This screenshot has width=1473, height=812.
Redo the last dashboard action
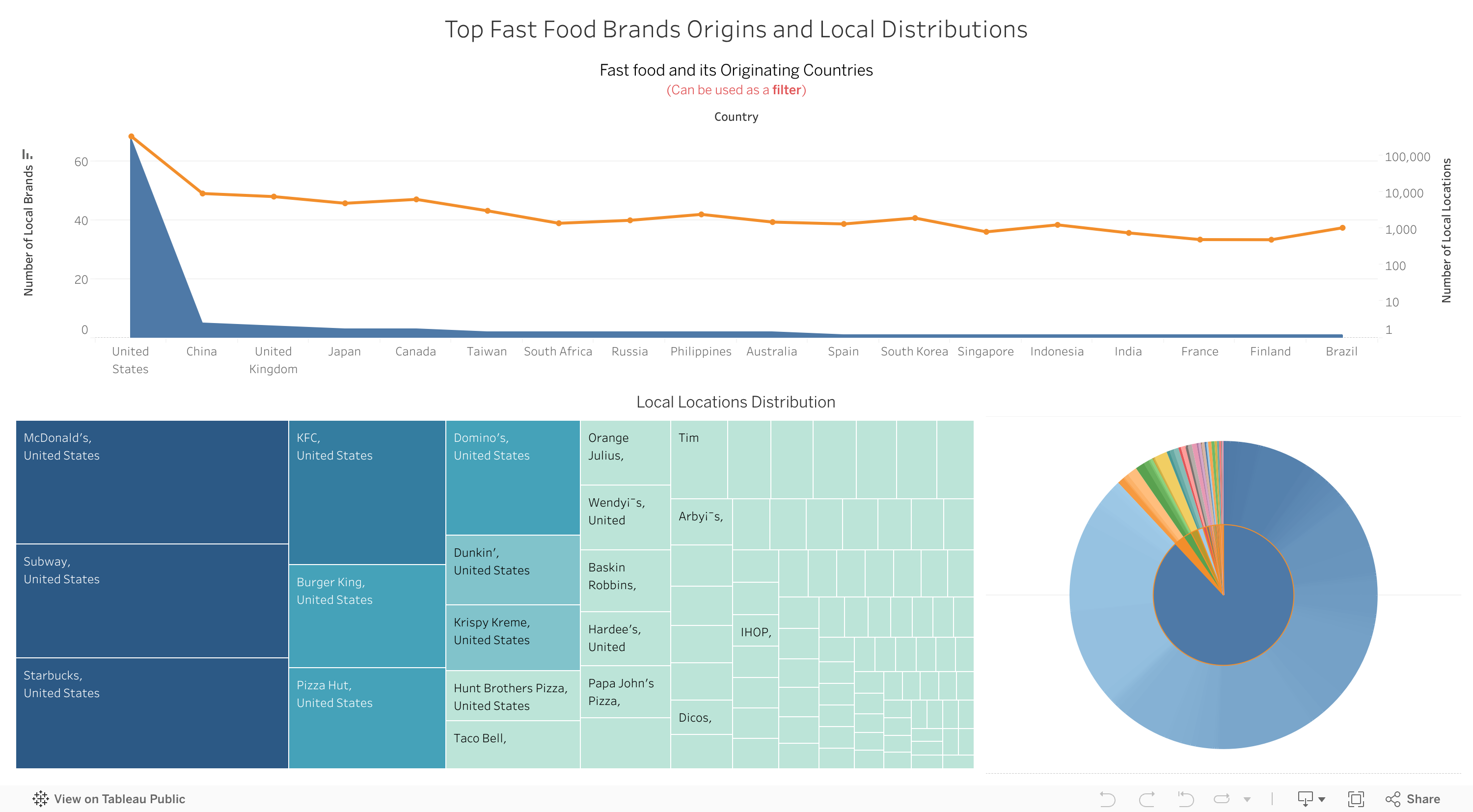[x=1146, y=799]
